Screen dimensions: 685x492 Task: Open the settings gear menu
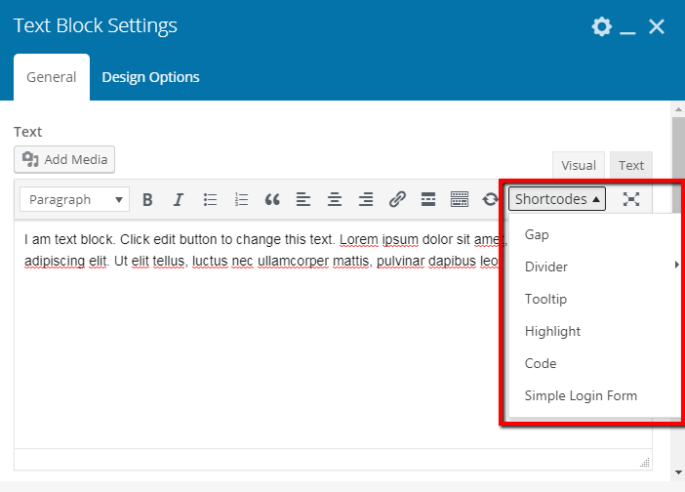[601, 27]
